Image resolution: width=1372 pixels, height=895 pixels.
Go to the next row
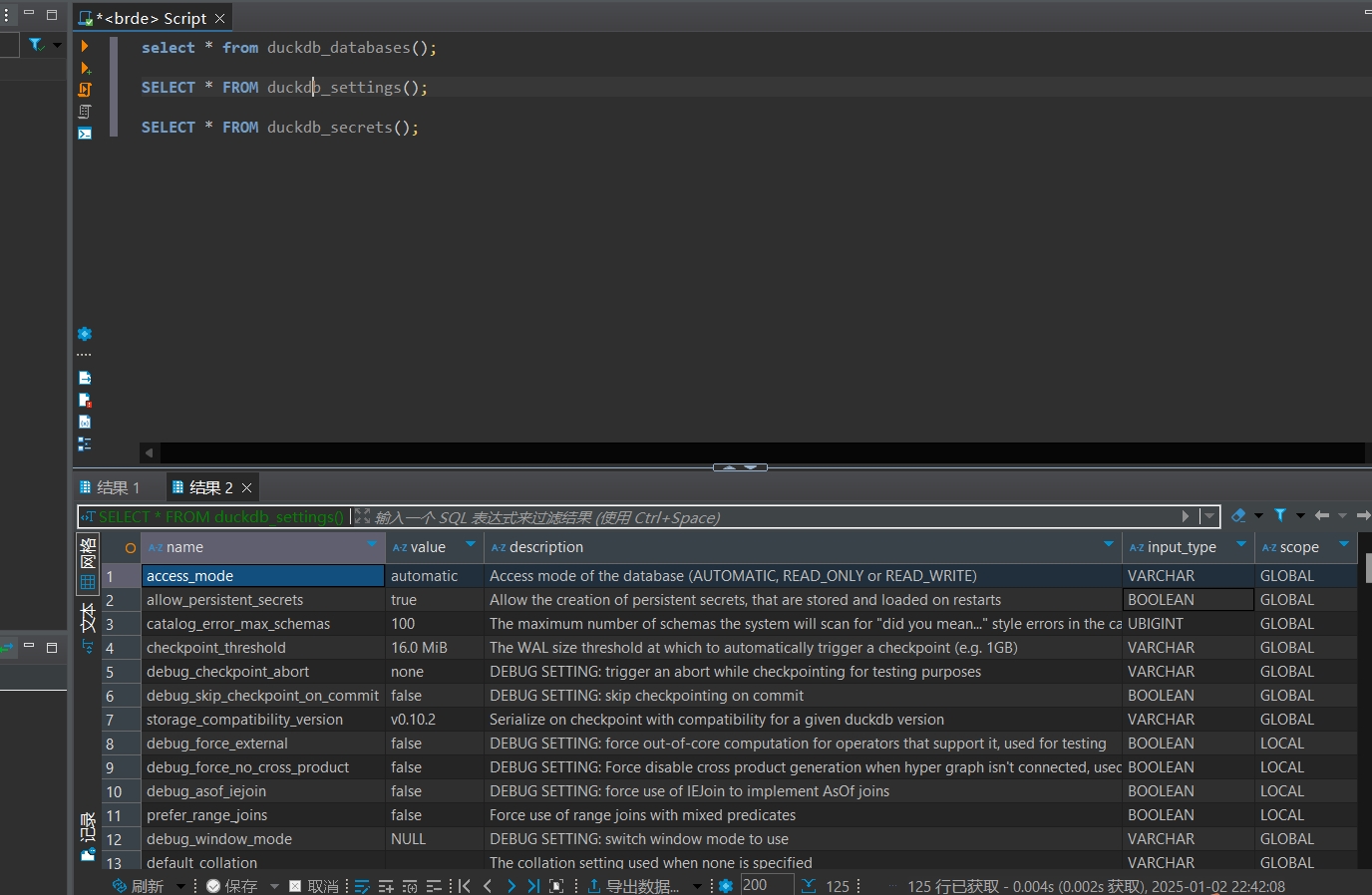pos(512,886)
